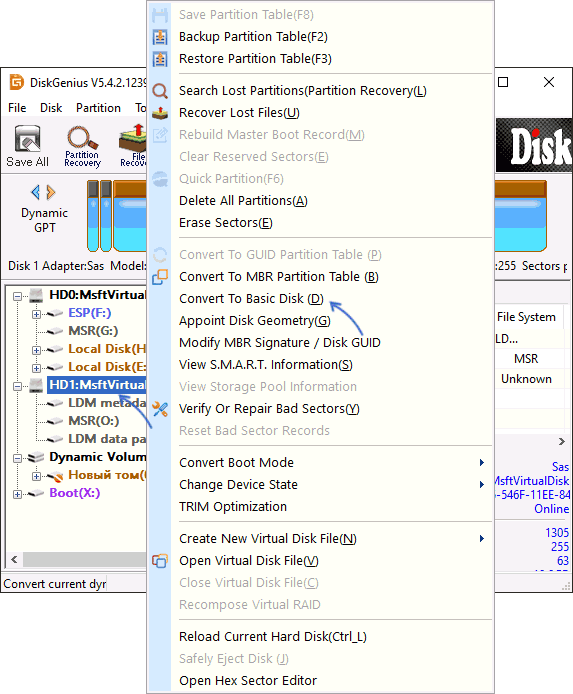Expand the ESP(F:) partition node
The image size is (573, 694).
click(x=36, y=314)
